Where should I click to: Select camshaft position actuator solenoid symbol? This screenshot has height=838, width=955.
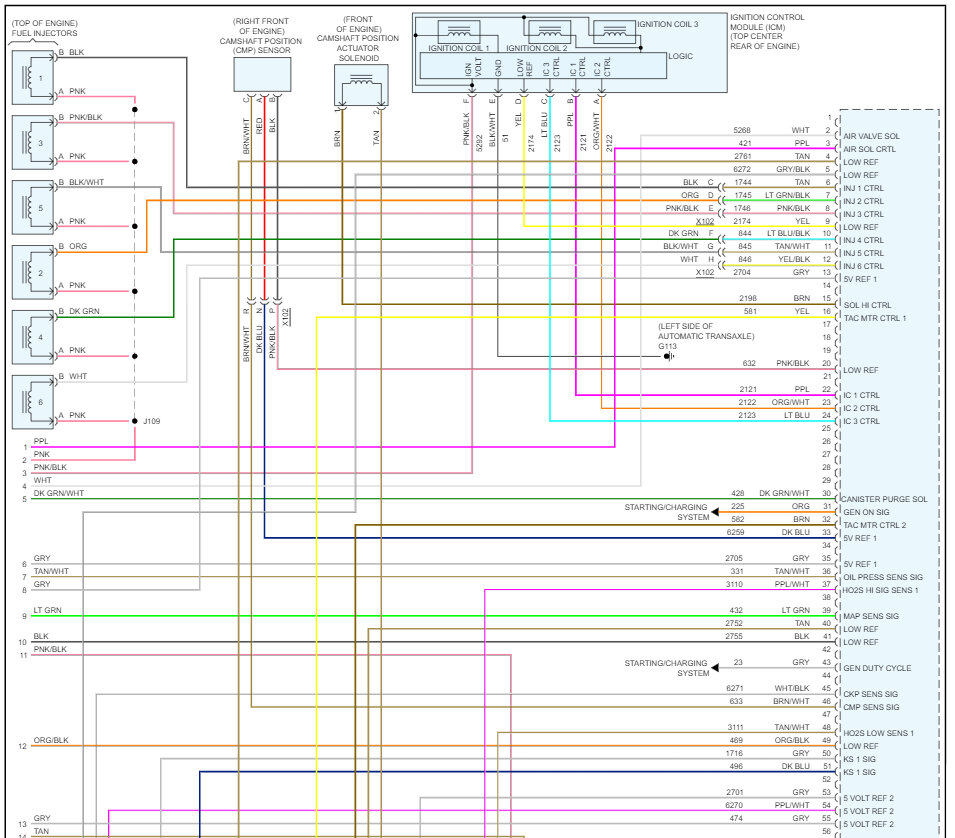click(x=361, y=85)
